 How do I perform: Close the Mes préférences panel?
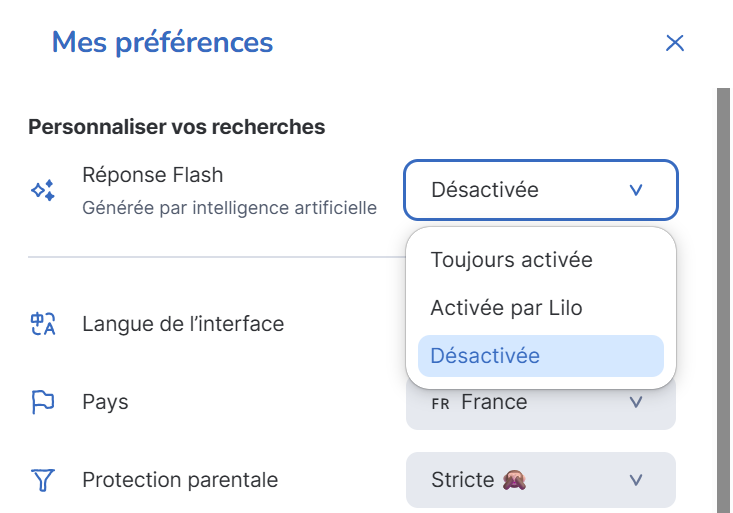click(x=675, y=43)
